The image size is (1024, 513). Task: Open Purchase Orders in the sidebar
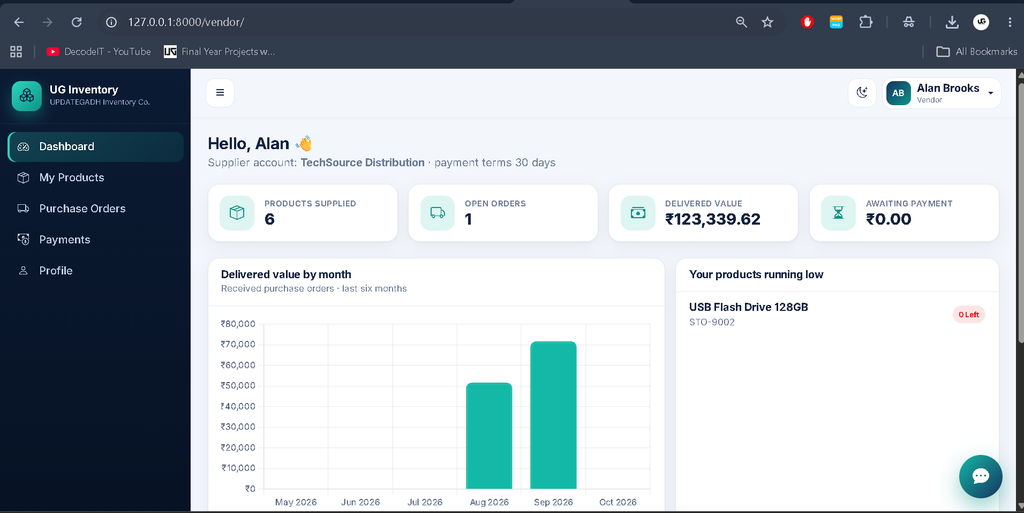(x=96, y=209)
